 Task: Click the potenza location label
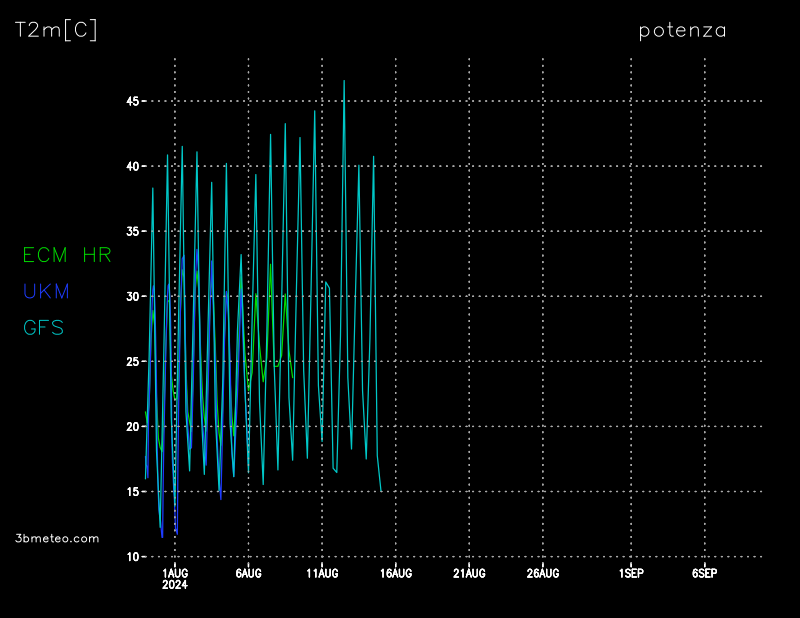[x=682, y=31]
